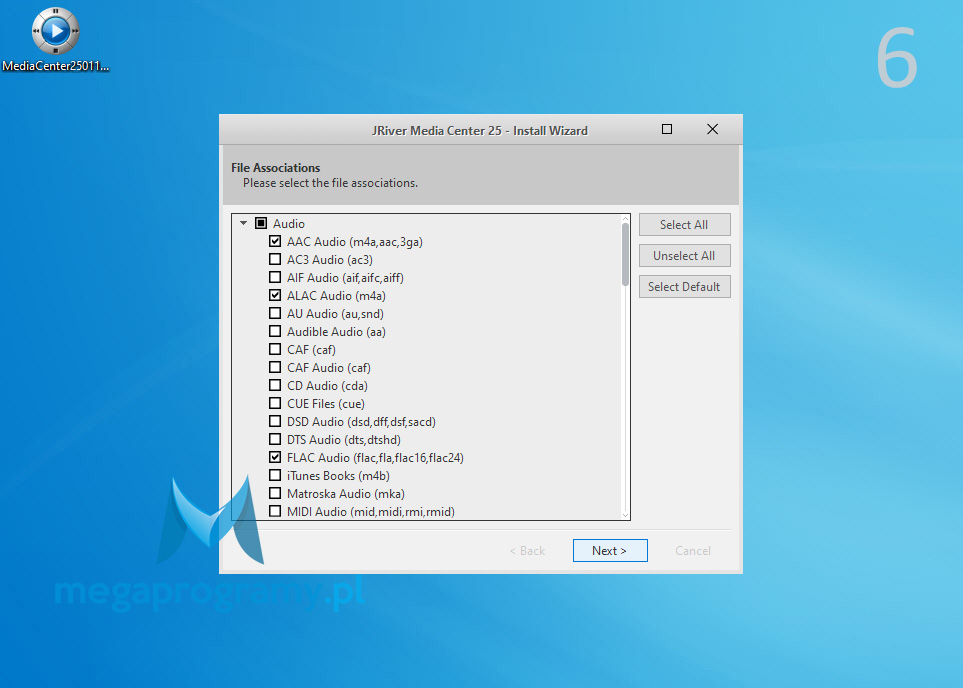Click the 'JRiver Media Center 25 - Install Wizard' title
Screen dimensions: 963x688
point(480,130)
